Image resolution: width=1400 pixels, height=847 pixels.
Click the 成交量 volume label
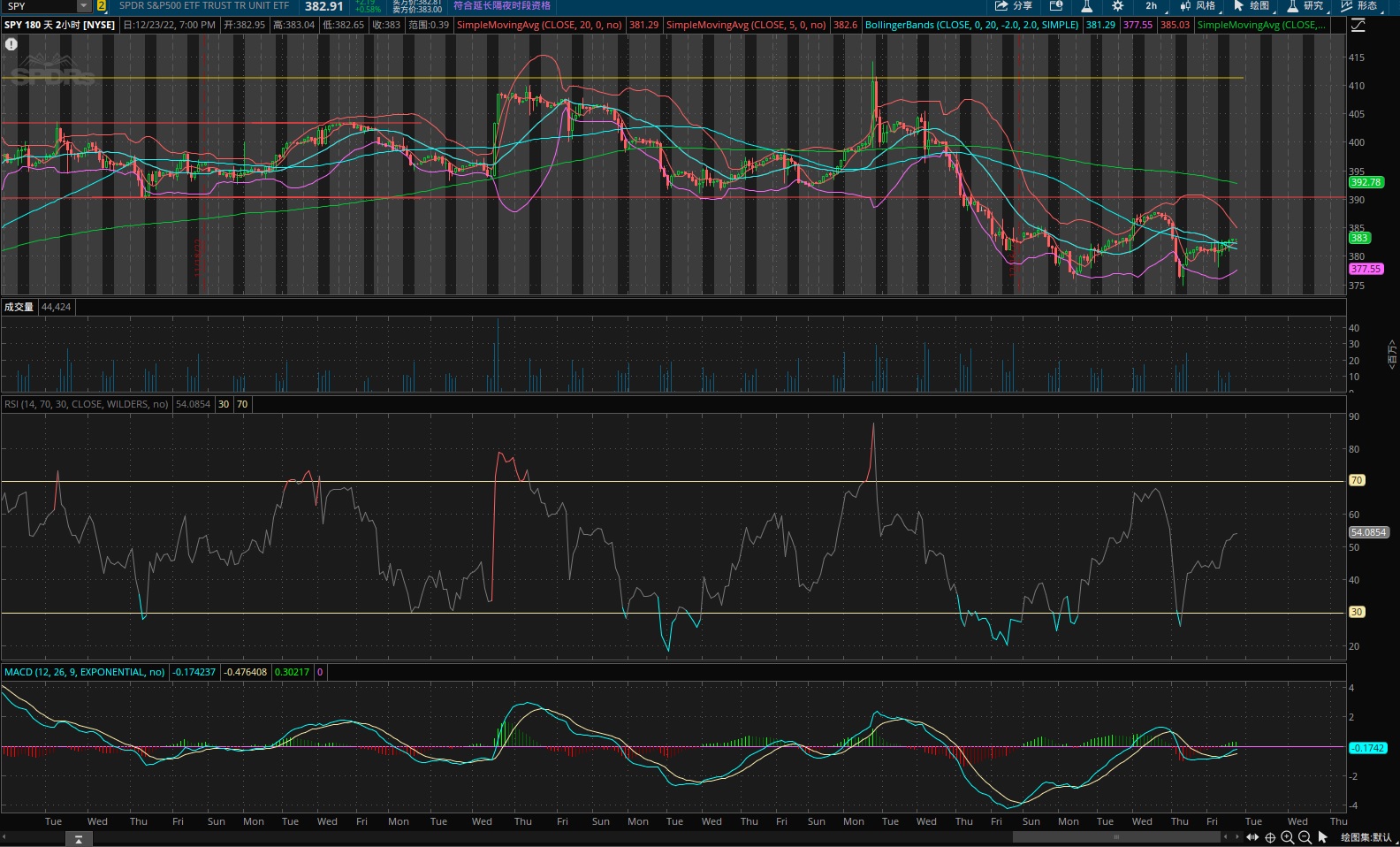point(19,307)
